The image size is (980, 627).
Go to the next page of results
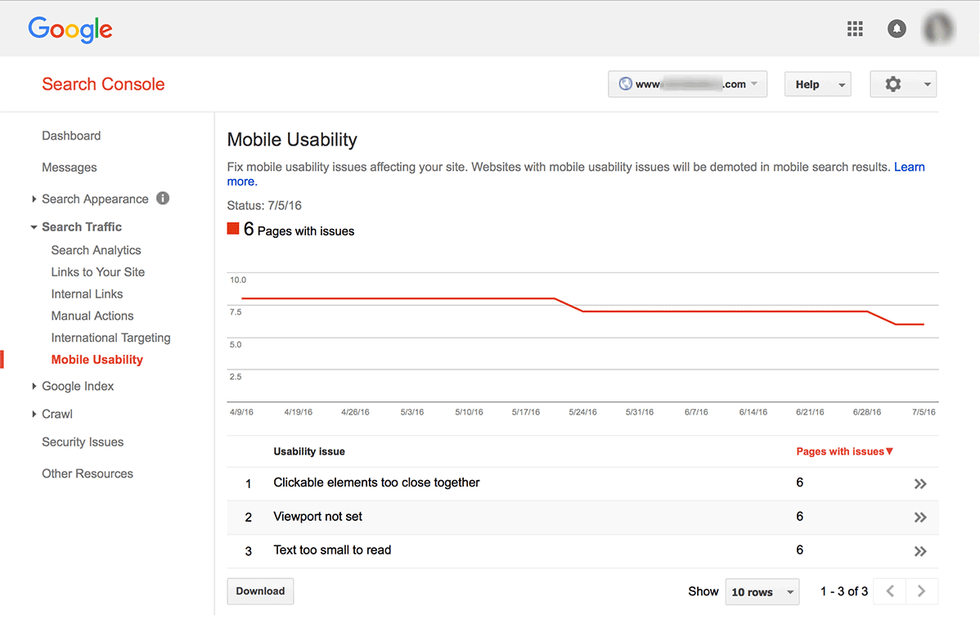pos(921,591)
